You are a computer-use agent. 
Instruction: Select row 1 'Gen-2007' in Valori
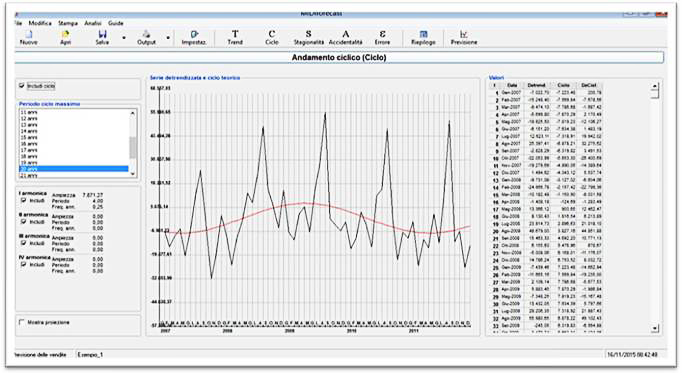546,93
